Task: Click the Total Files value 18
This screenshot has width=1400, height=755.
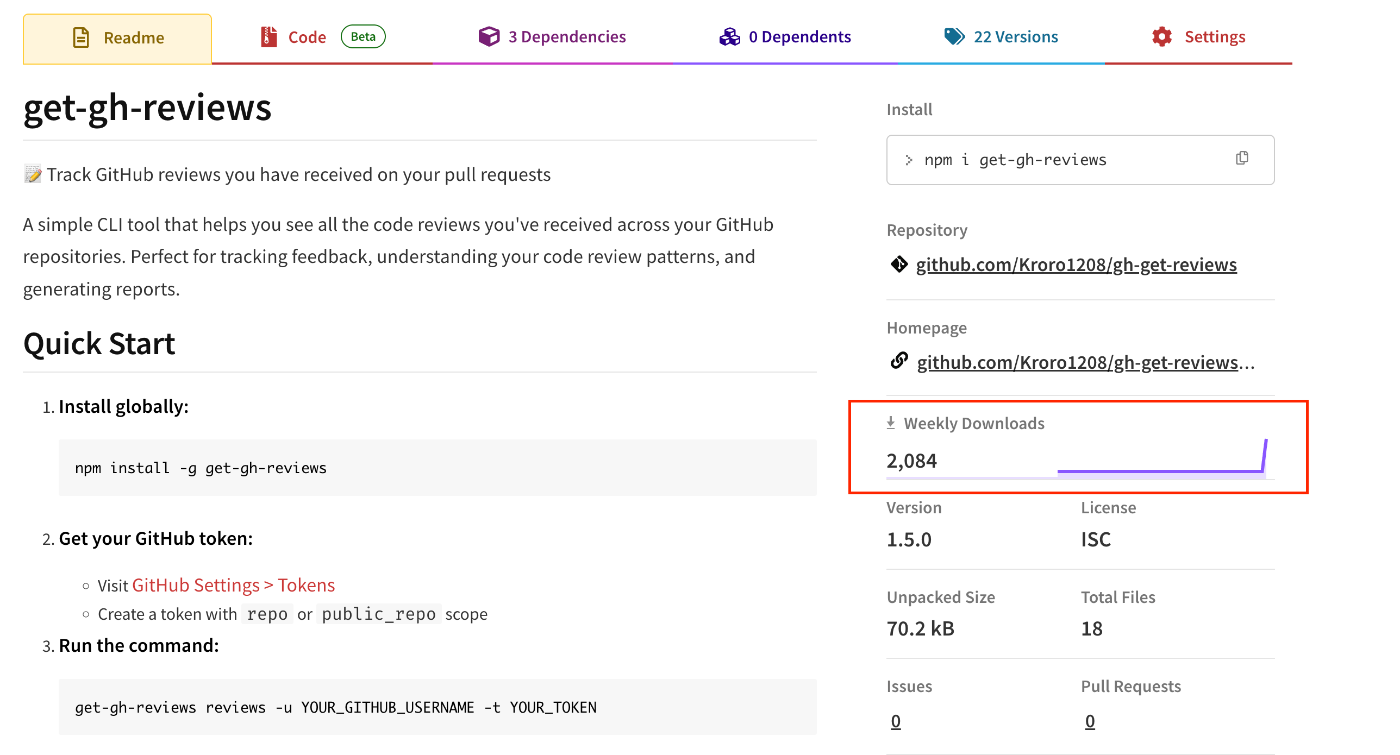Action: 1092,629
